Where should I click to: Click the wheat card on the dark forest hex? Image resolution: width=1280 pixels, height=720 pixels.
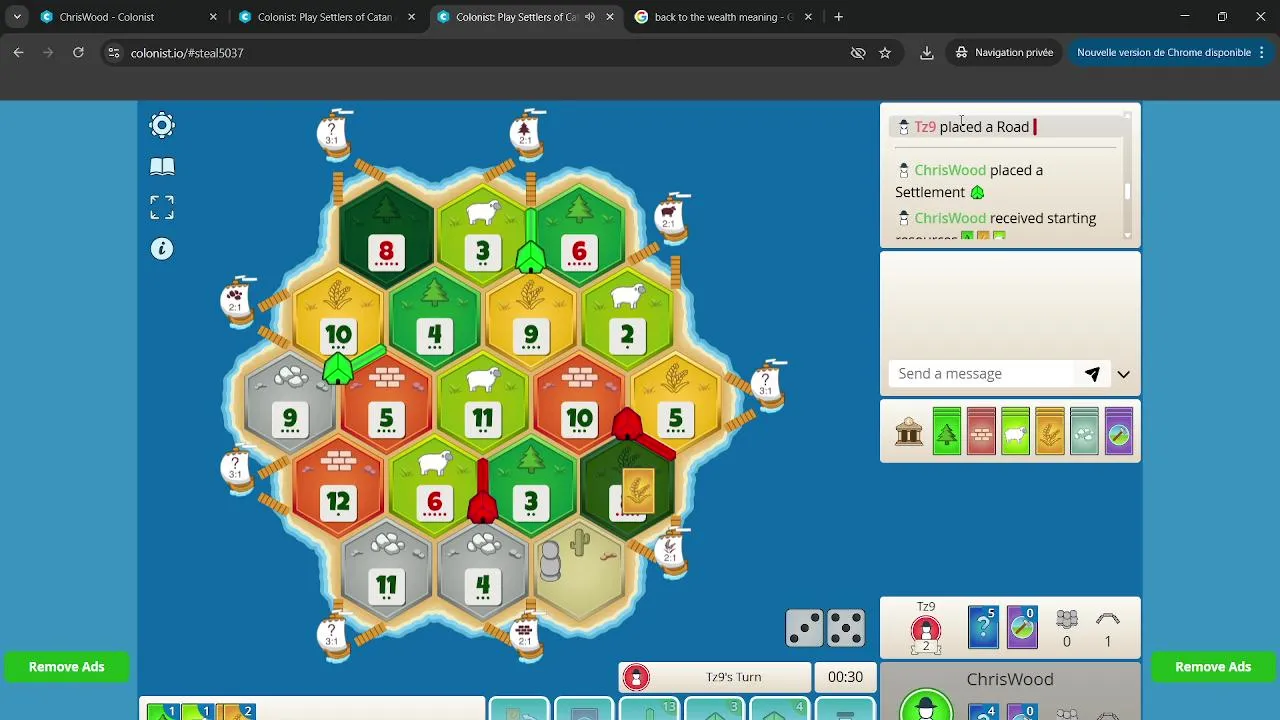(638, 491)
